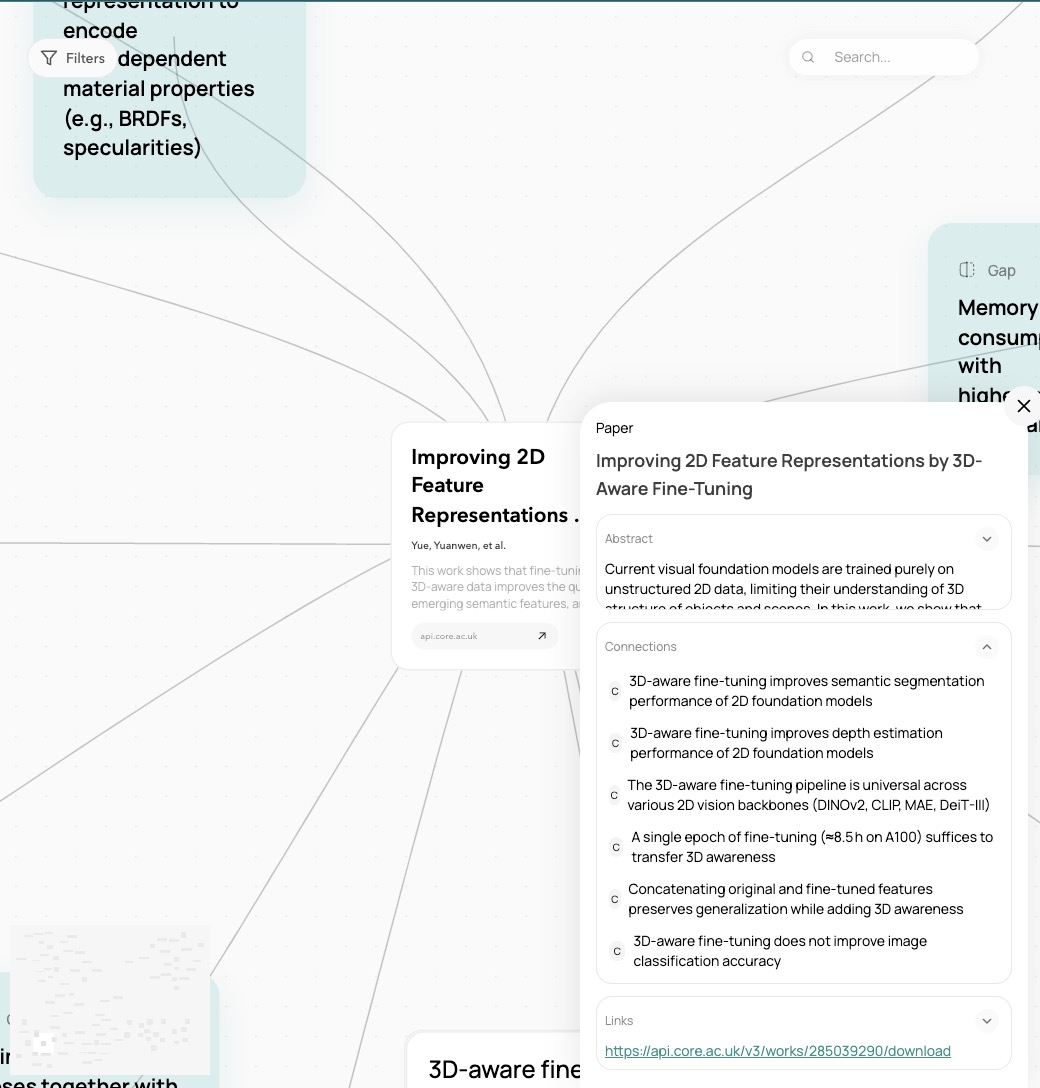Close the paper details panel
Screen dimensions: 1040x1088
(1023, 406)
